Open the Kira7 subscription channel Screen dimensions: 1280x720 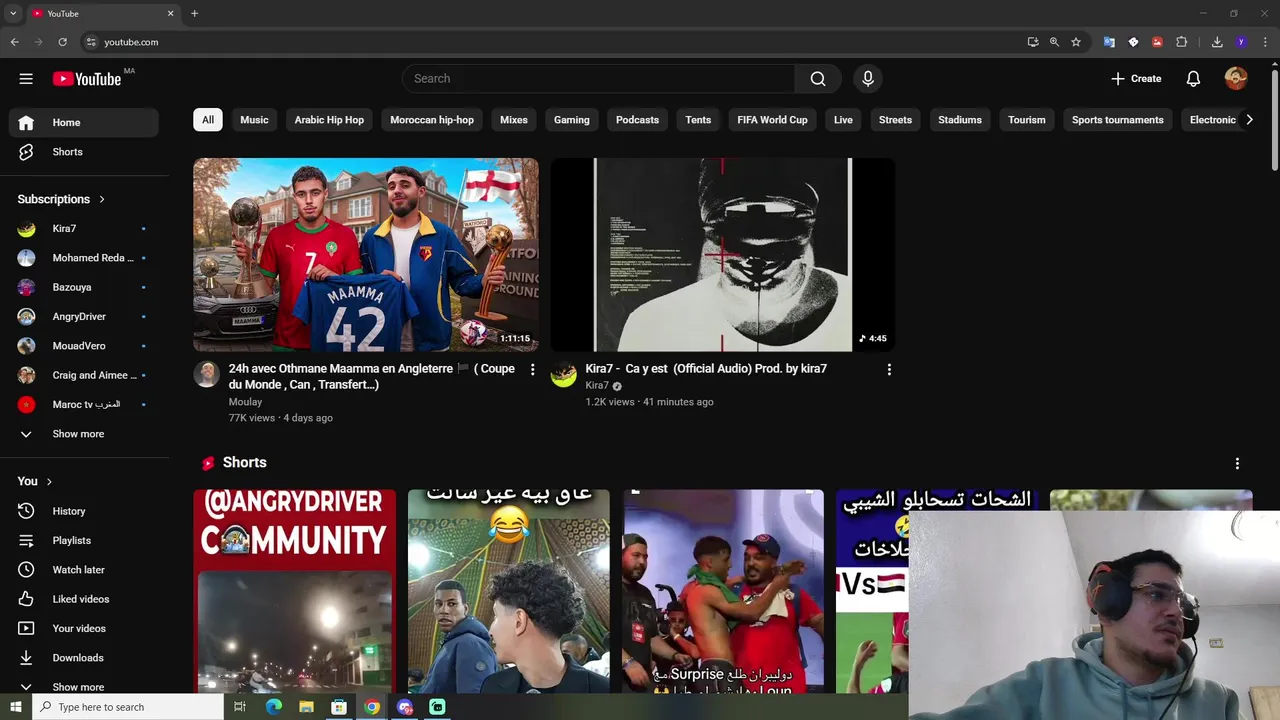click(x=84, y=229)
